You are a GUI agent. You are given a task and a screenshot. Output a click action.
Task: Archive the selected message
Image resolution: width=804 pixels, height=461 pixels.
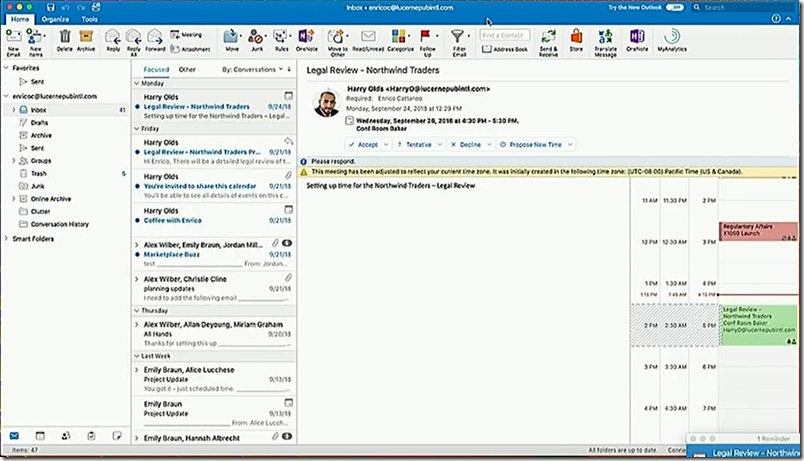86,41
